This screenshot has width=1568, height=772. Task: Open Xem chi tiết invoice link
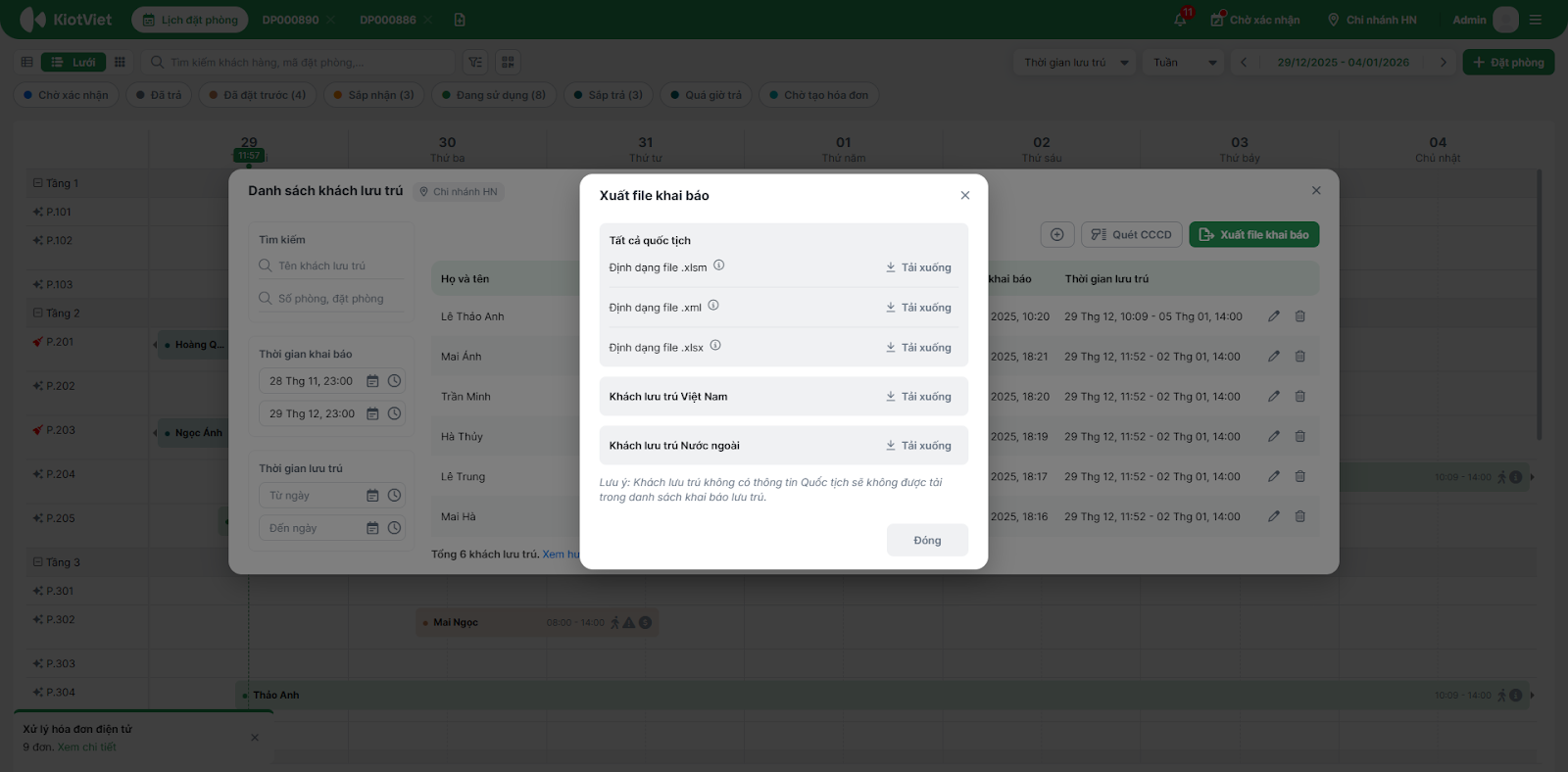point(86,747)
